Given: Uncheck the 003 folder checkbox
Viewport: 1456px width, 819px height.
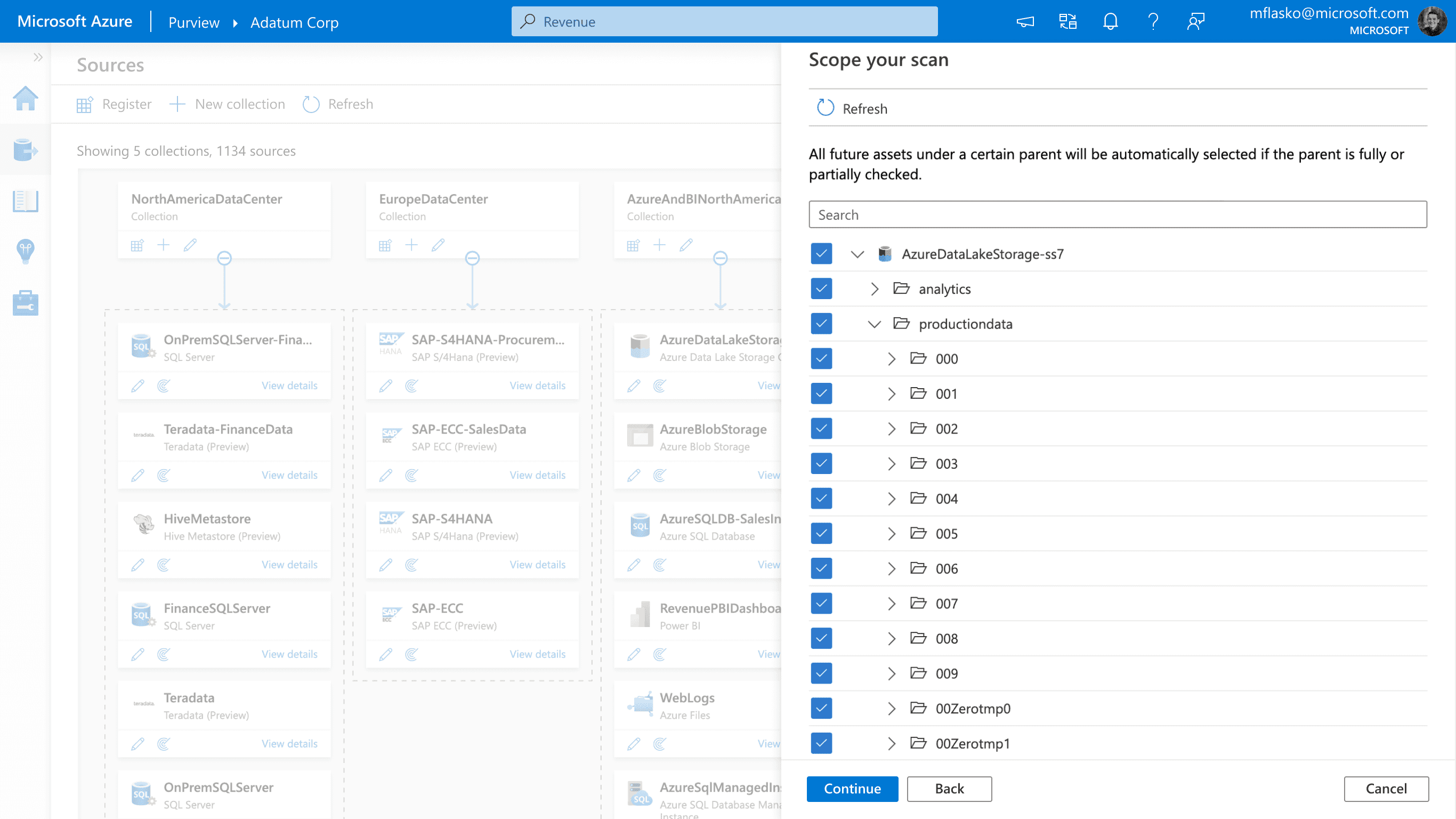Looking at the screenshot, I should tap(821, 464).
